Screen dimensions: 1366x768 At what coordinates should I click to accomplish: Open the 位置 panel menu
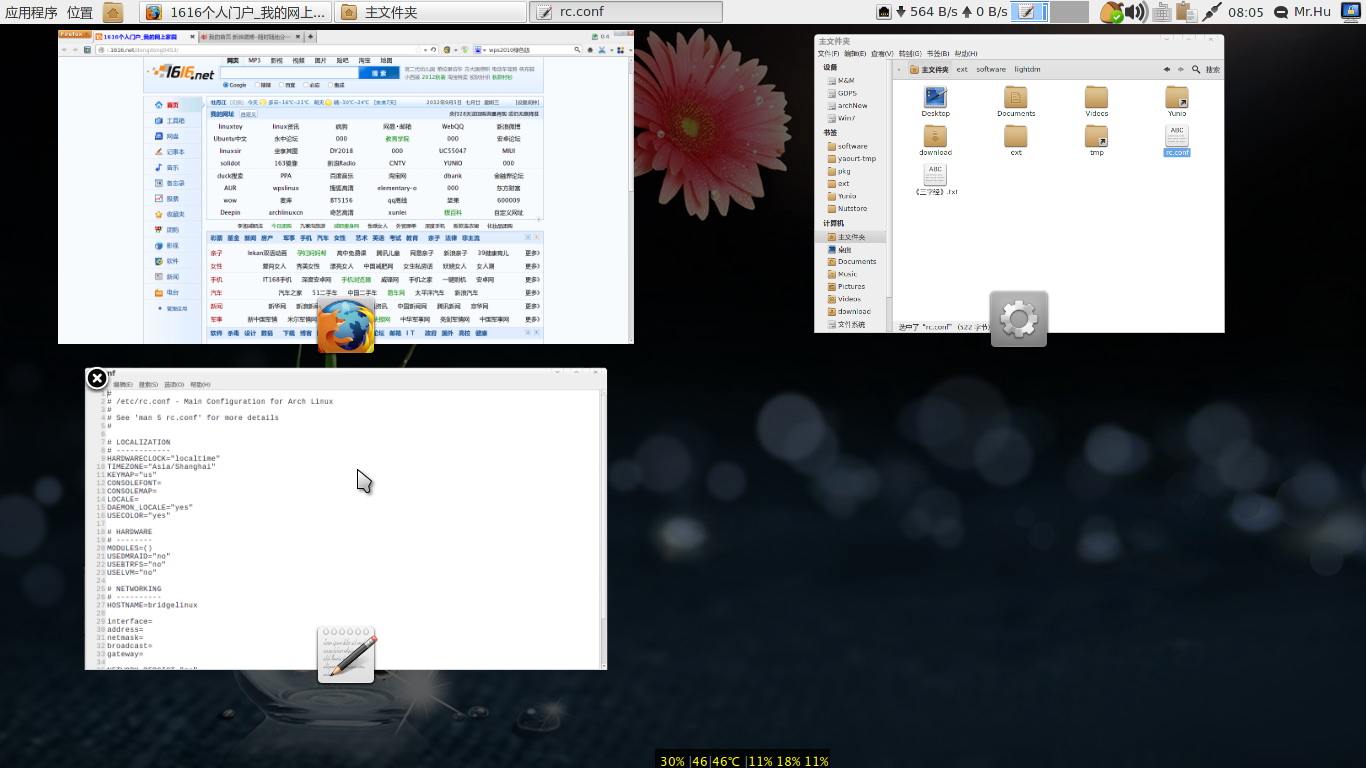click(80, 13)
